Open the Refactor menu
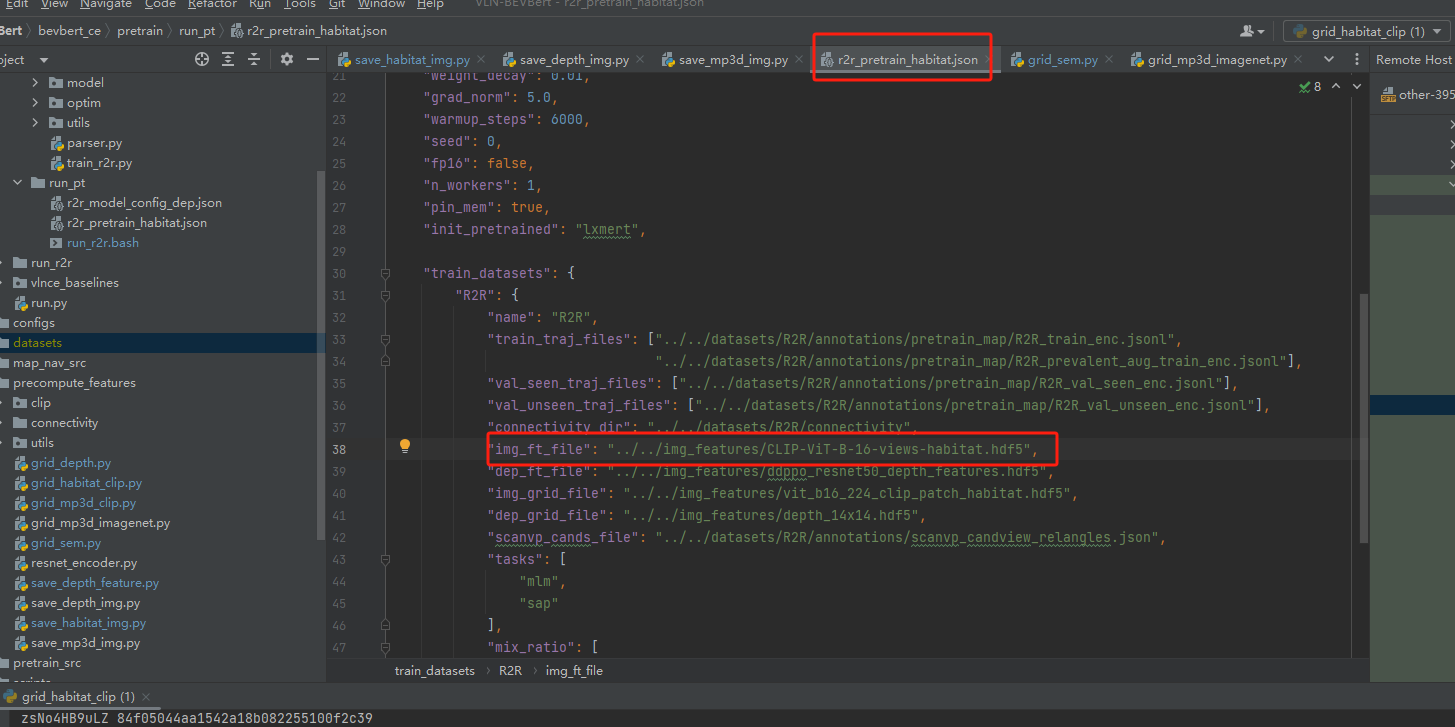Screen dimensions: 1455x727 212,4
